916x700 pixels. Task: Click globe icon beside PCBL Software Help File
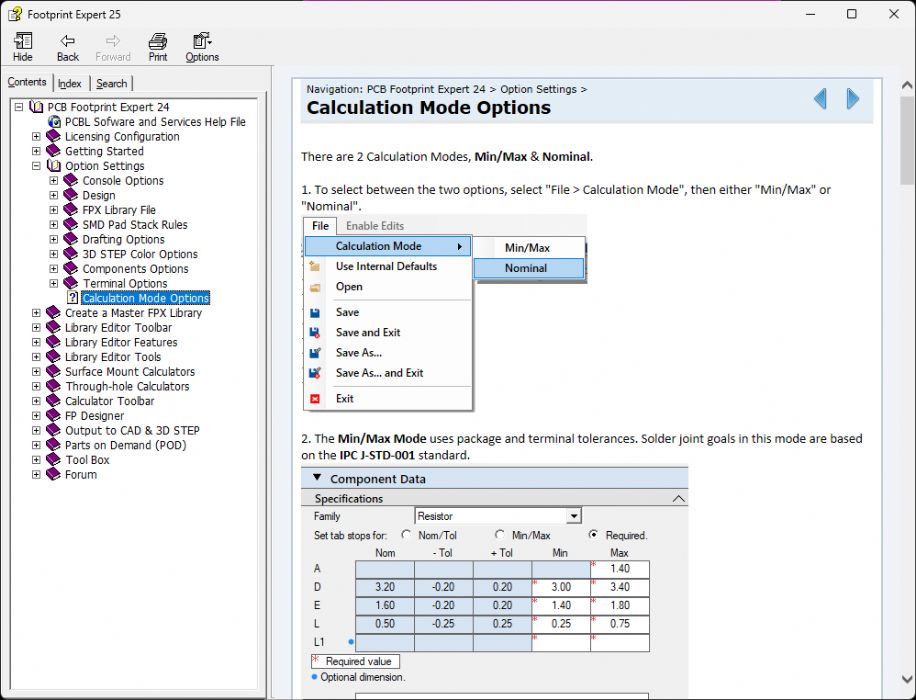click(54, 122)
